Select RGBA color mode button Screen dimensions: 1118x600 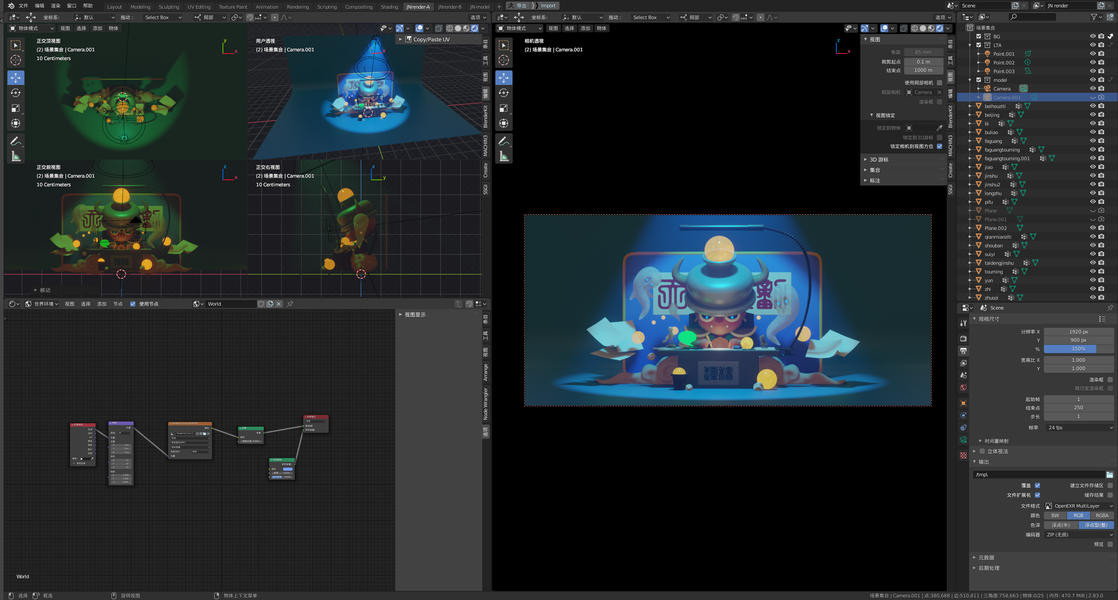[1102, 515]
